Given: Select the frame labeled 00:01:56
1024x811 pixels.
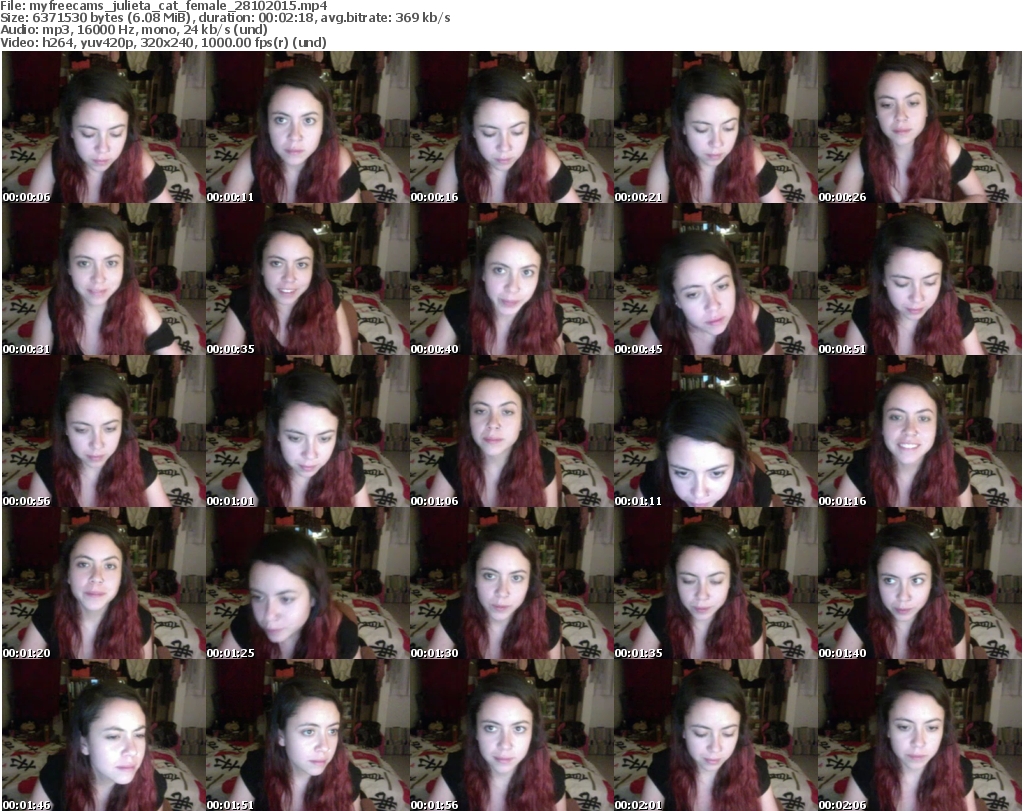Looking at the screenshot, I should point(511,735).
